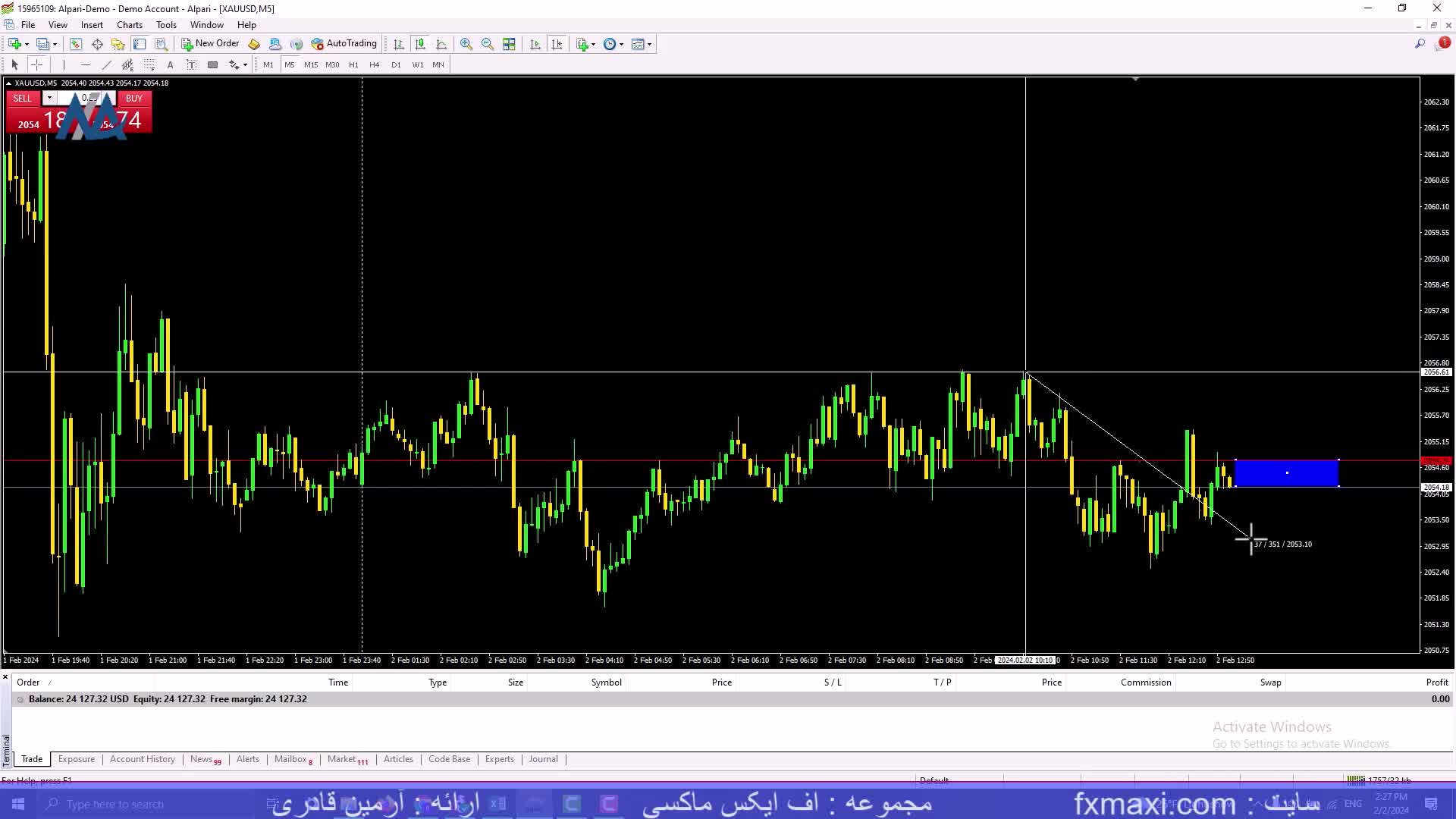
Task: Select the trendline drawing tool
Action: coord(107,64)
